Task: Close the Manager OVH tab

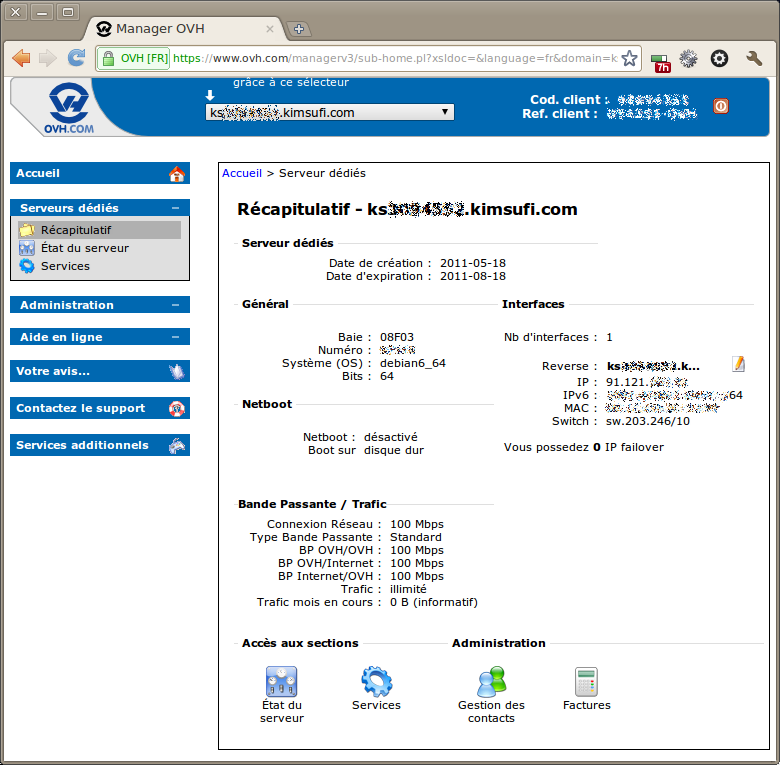Action: [x=270, y=29]
